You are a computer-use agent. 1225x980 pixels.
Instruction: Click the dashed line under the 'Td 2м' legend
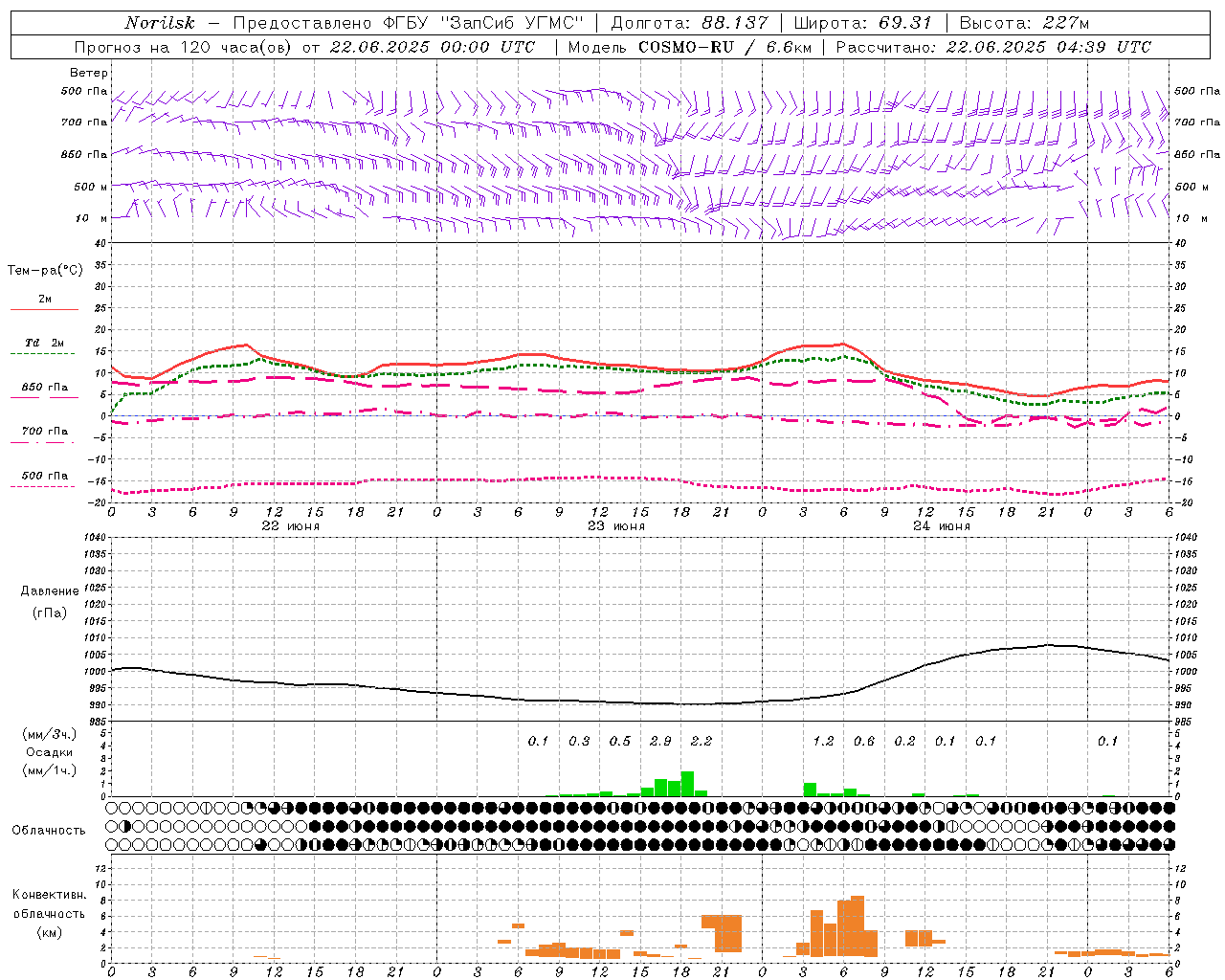coord(43,353)
